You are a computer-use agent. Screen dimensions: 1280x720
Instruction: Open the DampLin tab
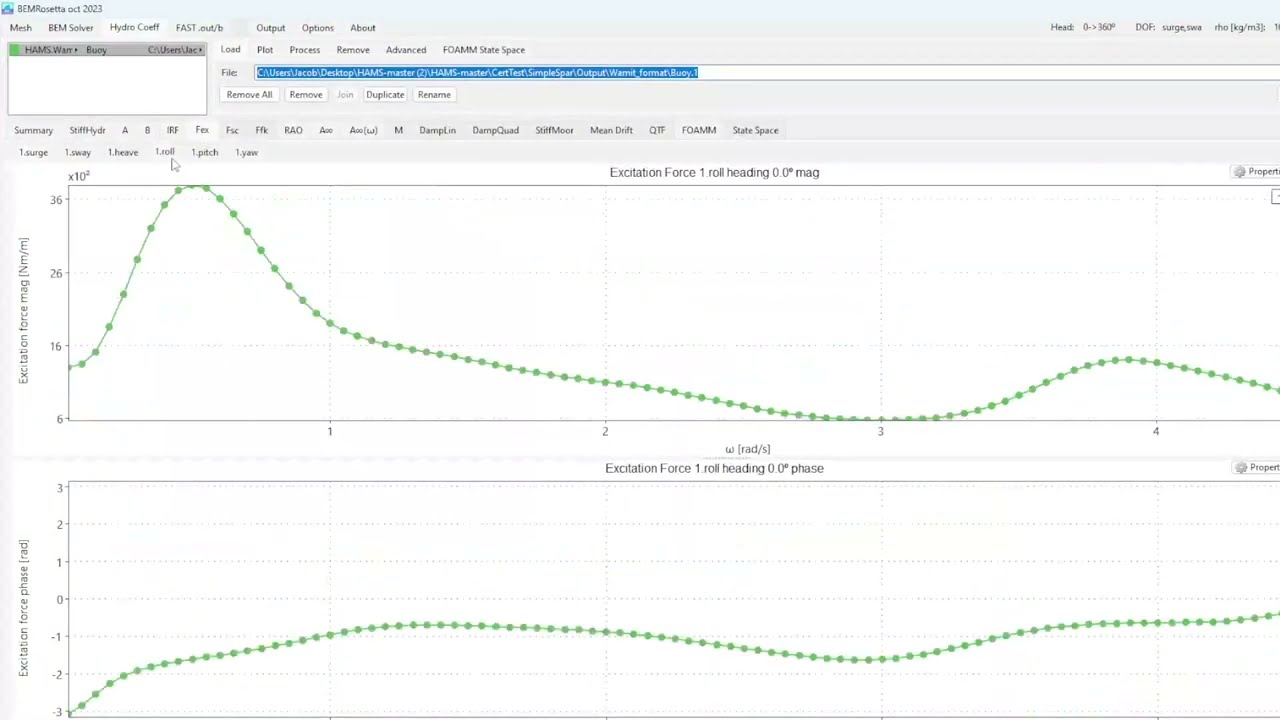tap(437, 131)
